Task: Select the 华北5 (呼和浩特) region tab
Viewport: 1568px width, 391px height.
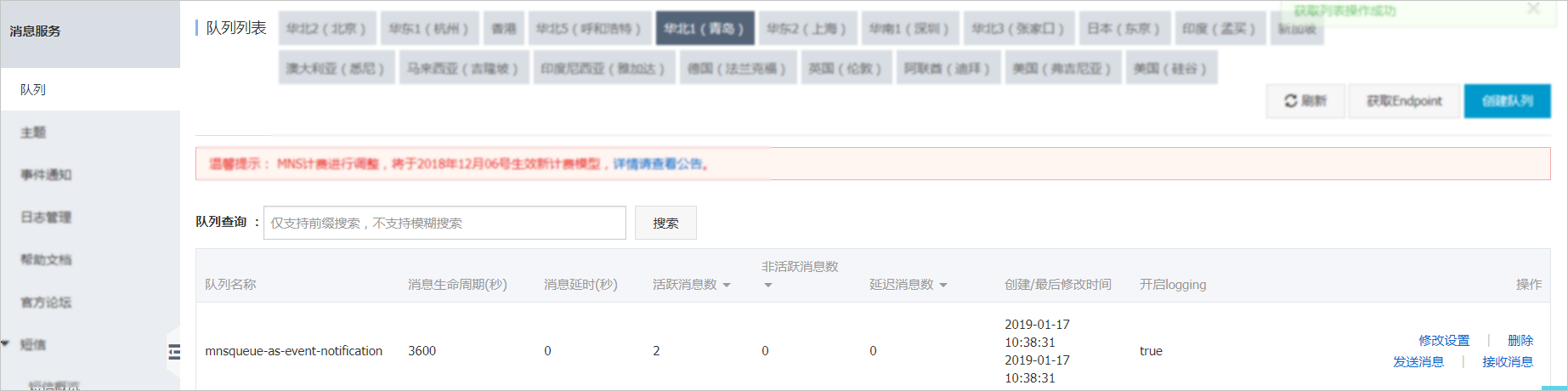Action: (x=590, y=28)
